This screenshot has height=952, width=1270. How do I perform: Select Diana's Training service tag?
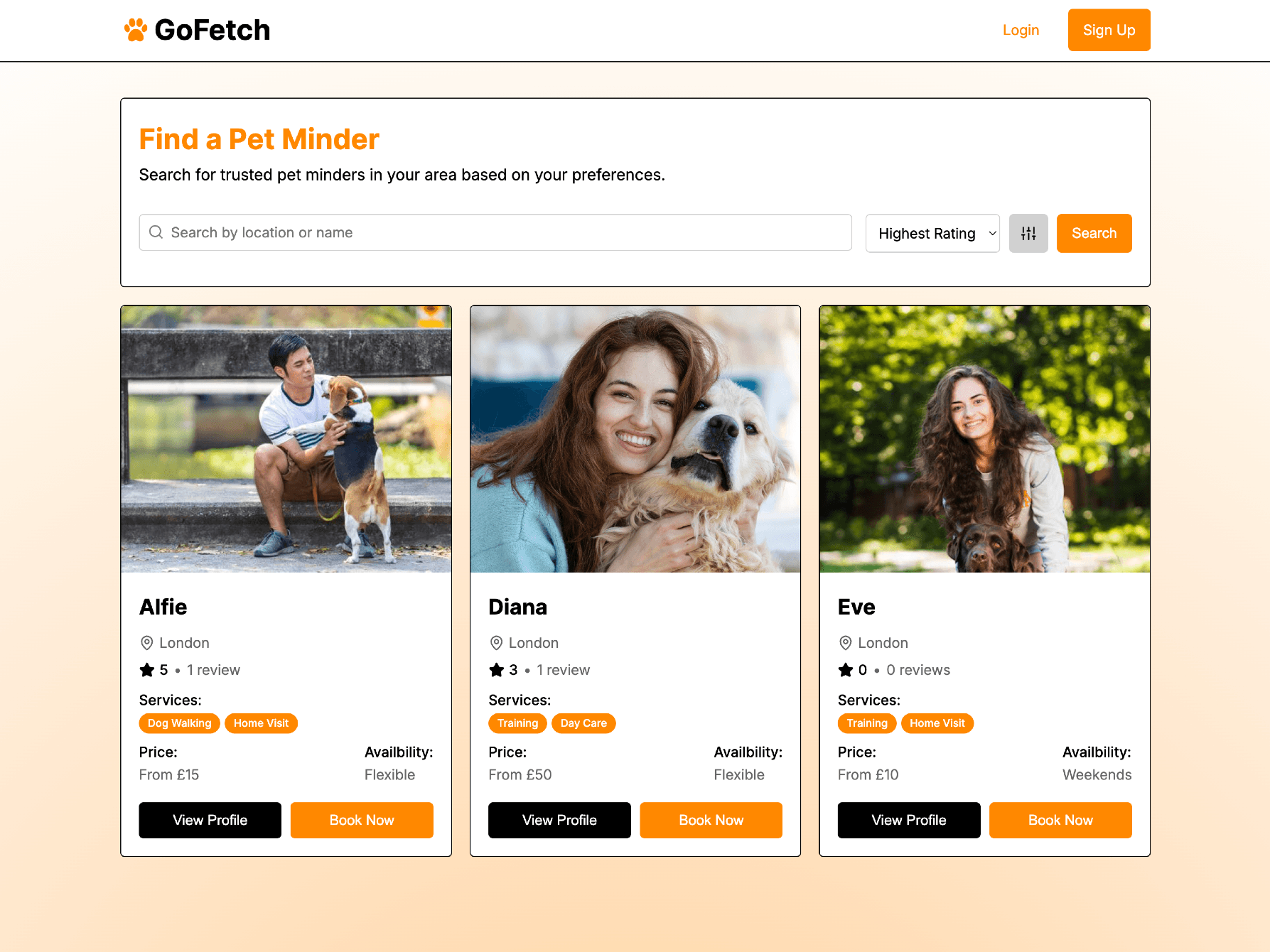pos(517,723)
